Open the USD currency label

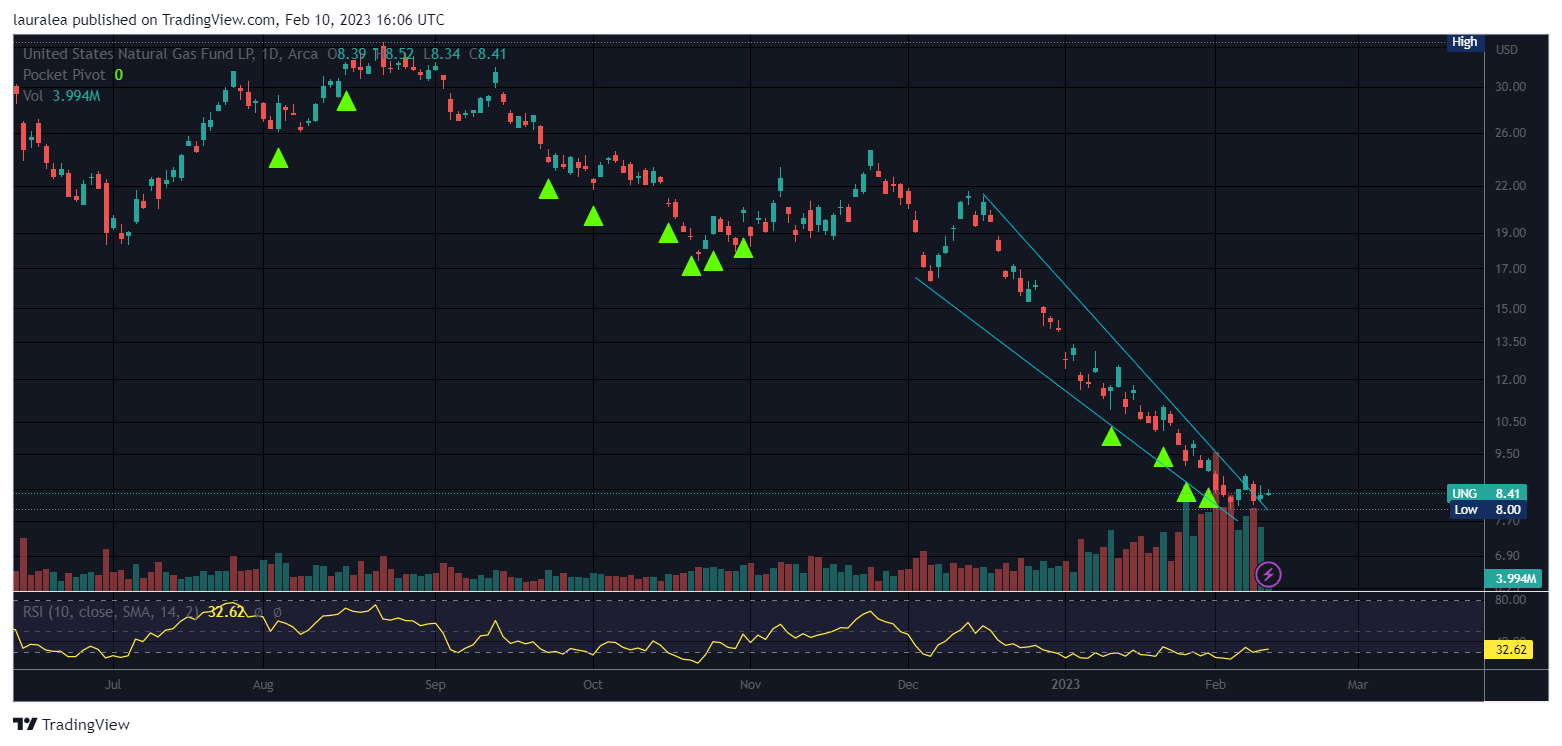(x=1506, y=49)
